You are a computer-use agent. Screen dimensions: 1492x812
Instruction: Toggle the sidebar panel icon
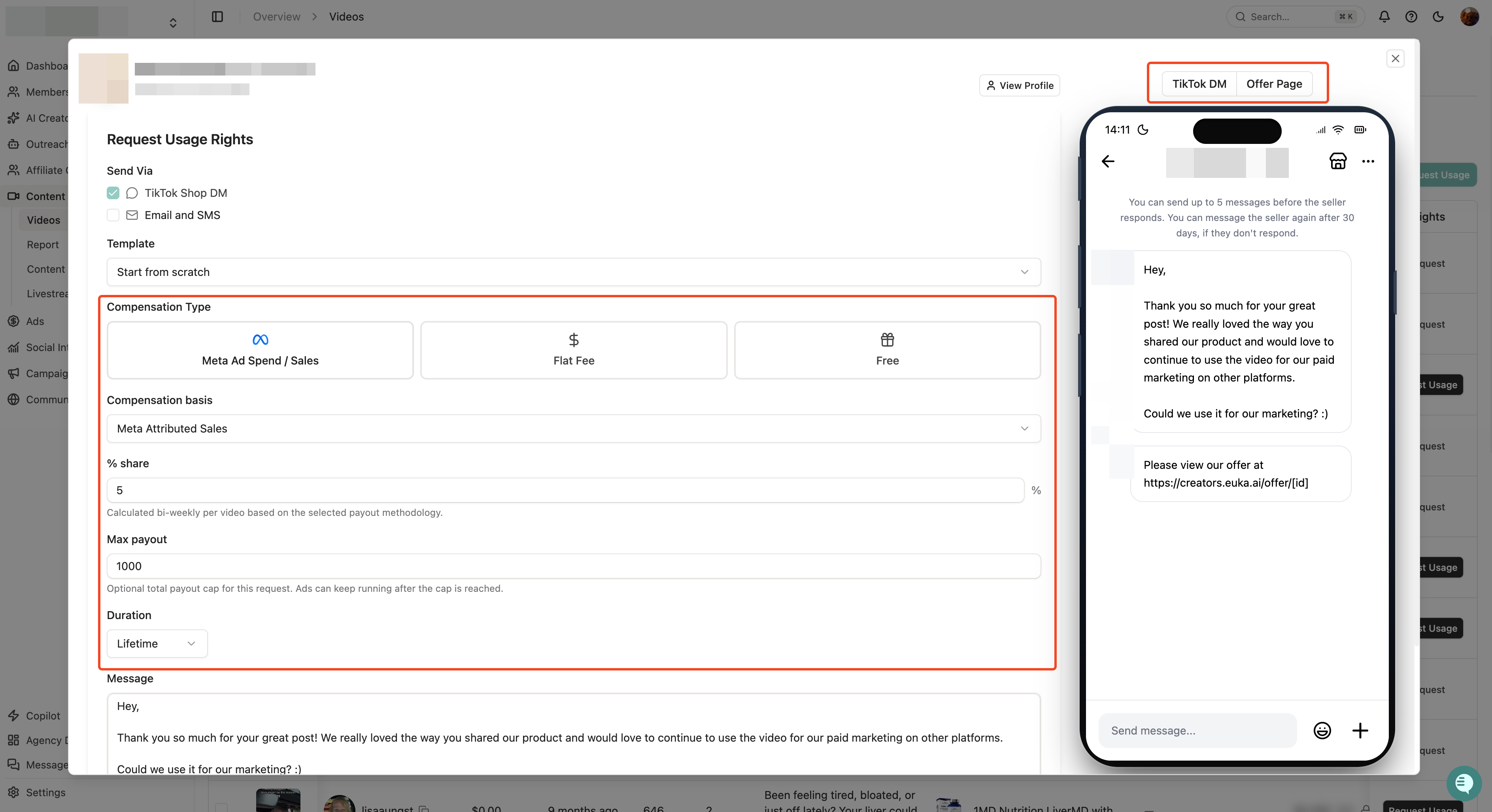tap(217, 17)
